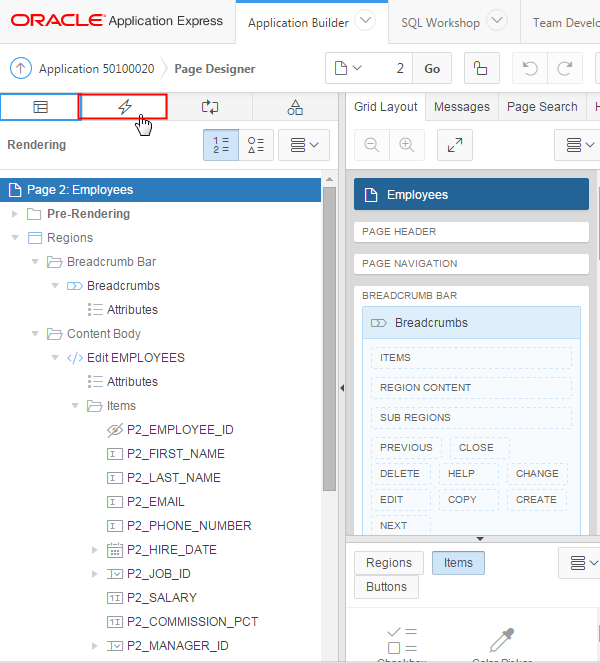Open the Grid Layout options menu
The height and width of the screenshot is (663, 600).
[x=579, y=145]
